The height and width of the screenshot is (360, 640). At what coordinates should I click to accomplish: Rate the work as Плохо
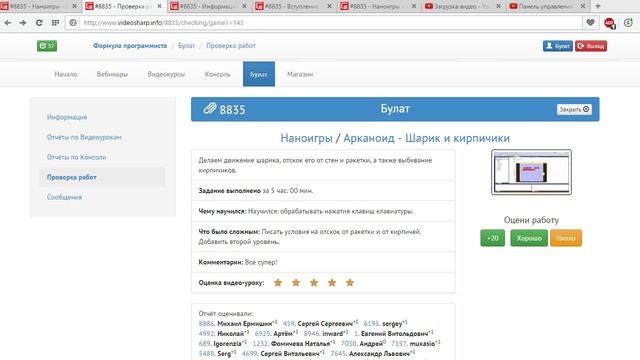click(x=566, y=238)
